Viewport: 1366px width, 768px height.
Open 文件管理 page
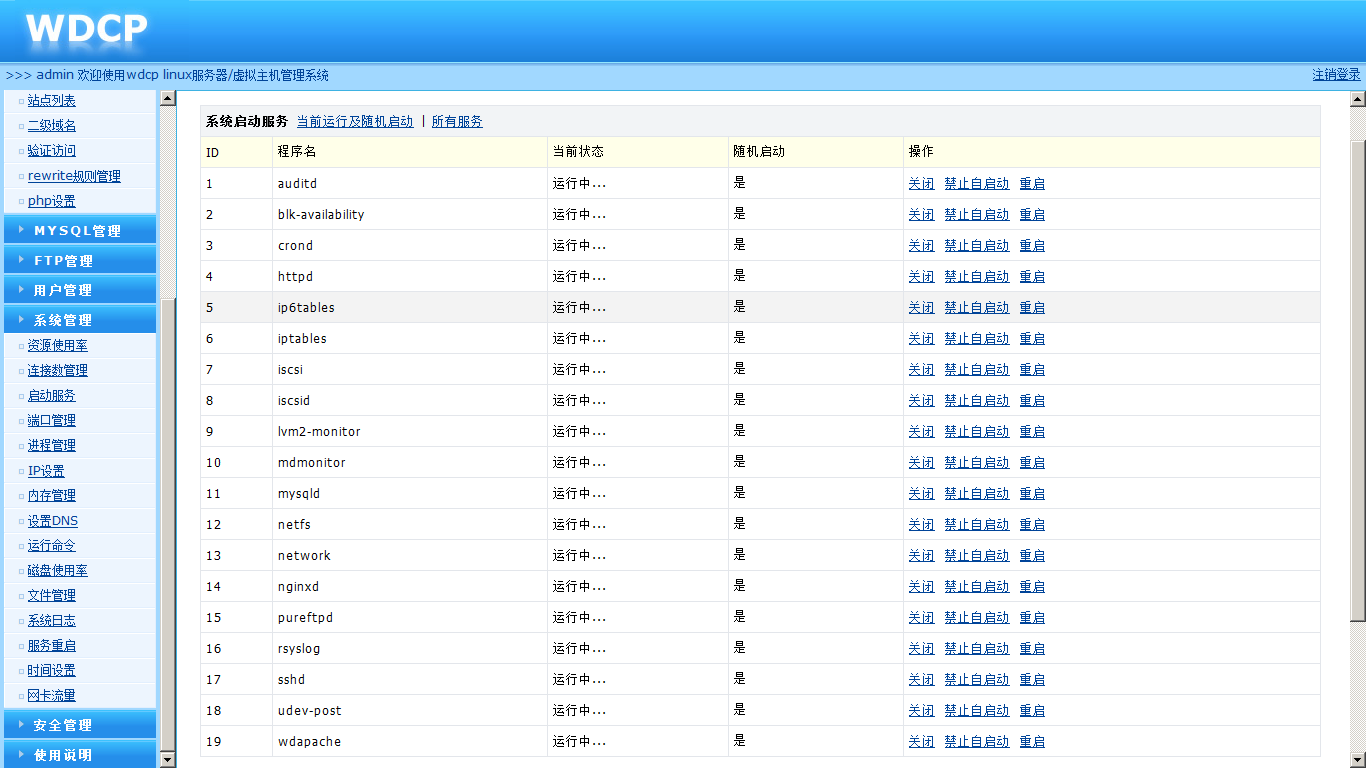click(52, 596)
